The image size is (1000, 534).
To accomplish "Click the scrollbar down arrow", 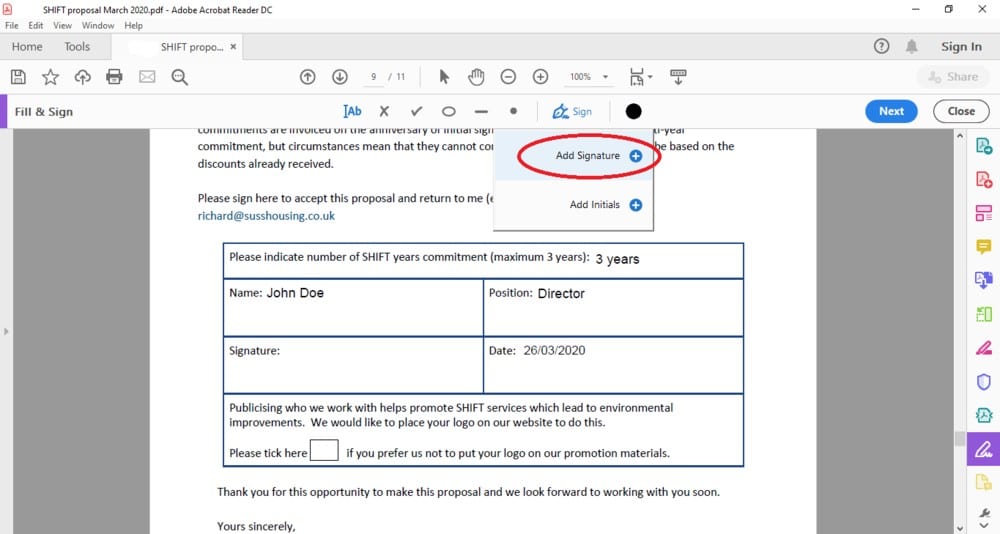I will pos(960,528).
